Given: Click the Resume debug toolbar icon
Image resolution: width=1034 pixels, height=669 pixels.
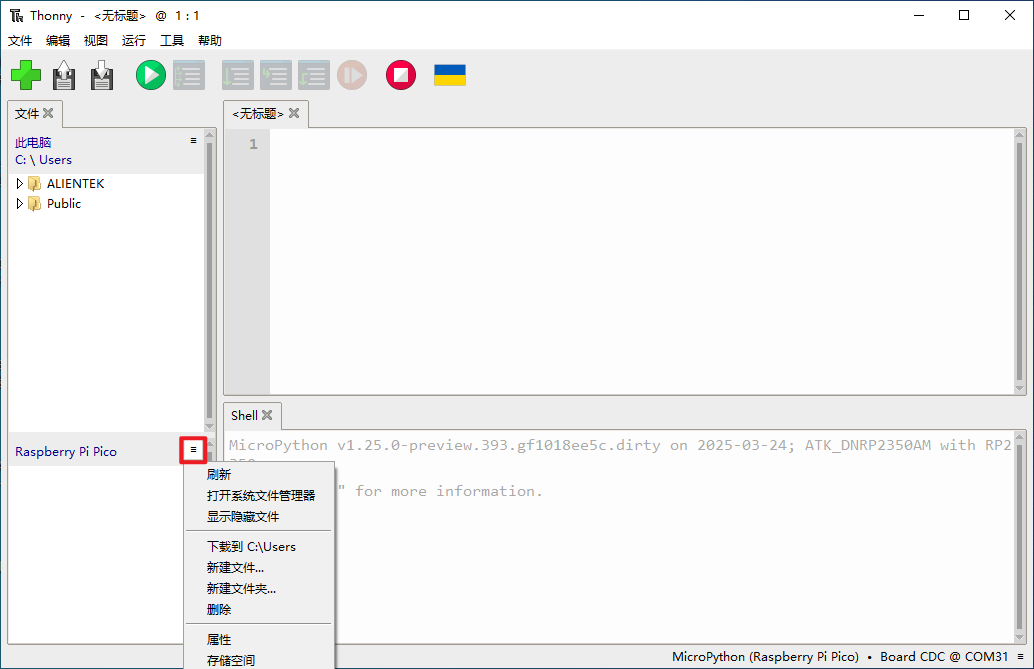Looking at the screenshot, I should (352, 75).
